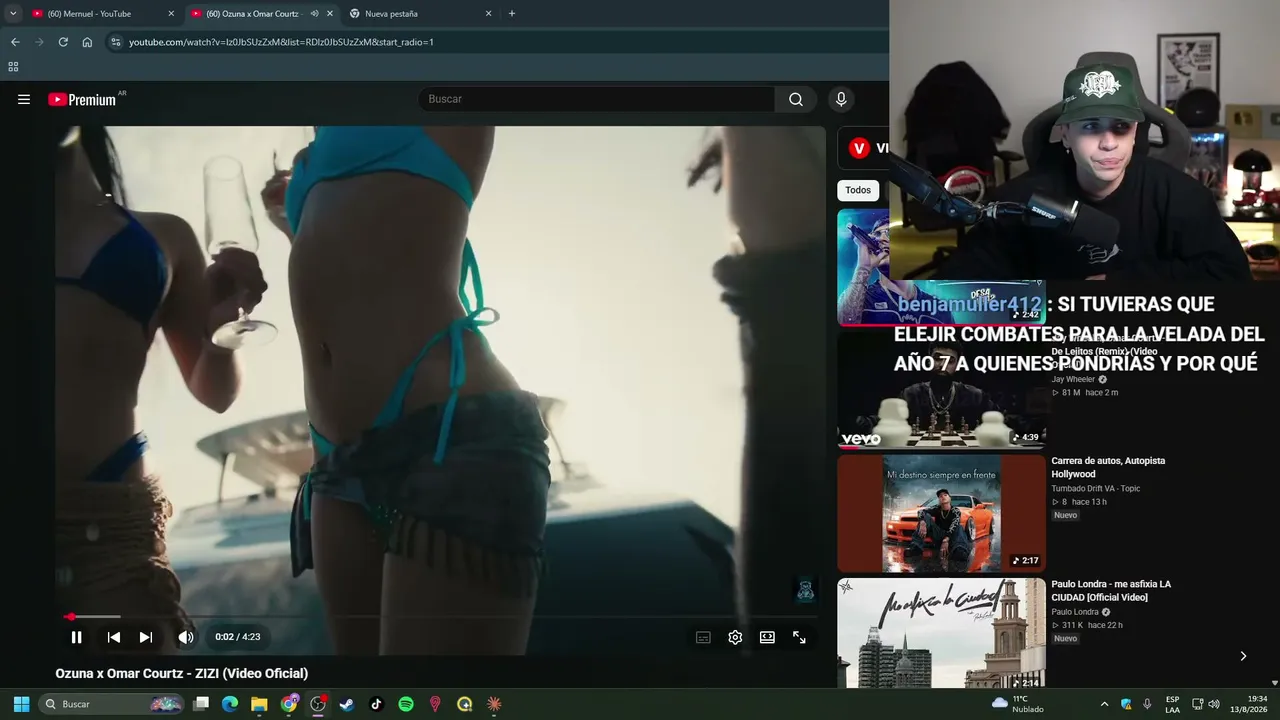Switch to the Ozuna x Omar Courtz tab
1280x720 pixels.
click(x=262, y=14)
